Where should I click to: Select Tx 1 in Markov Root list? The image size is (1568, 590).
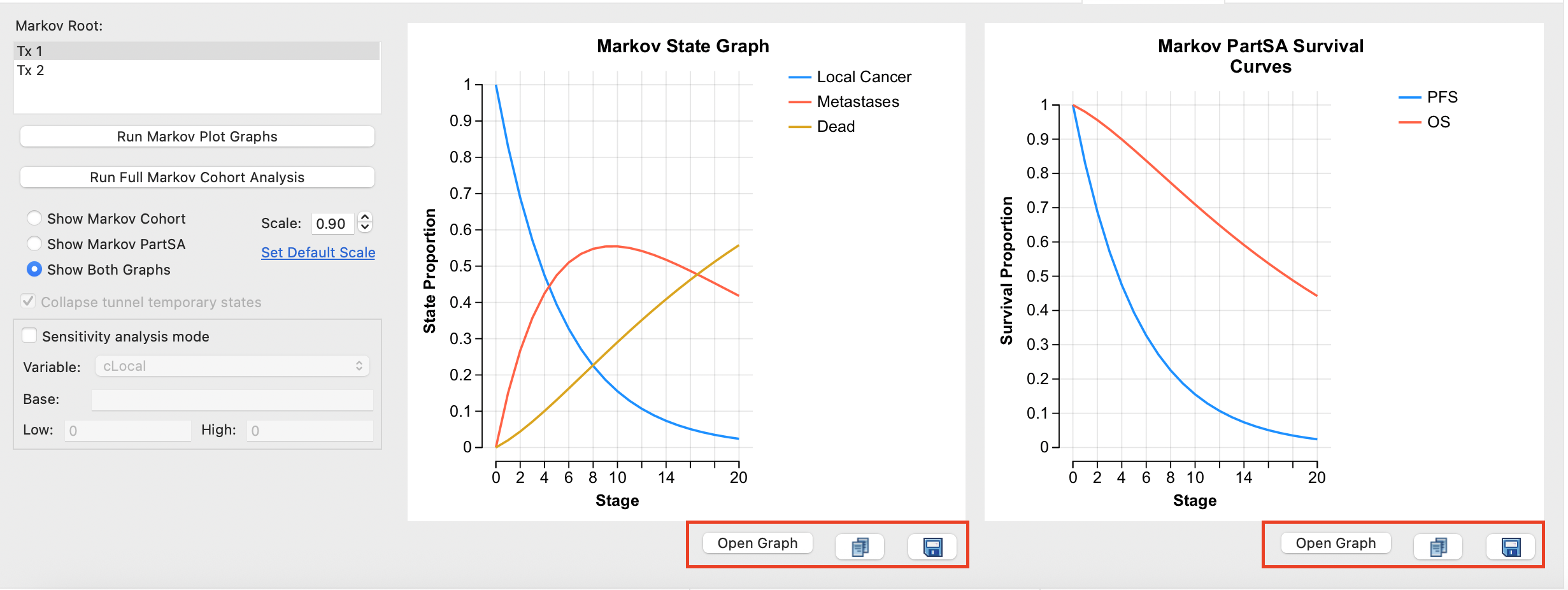(x=196, y=51)
